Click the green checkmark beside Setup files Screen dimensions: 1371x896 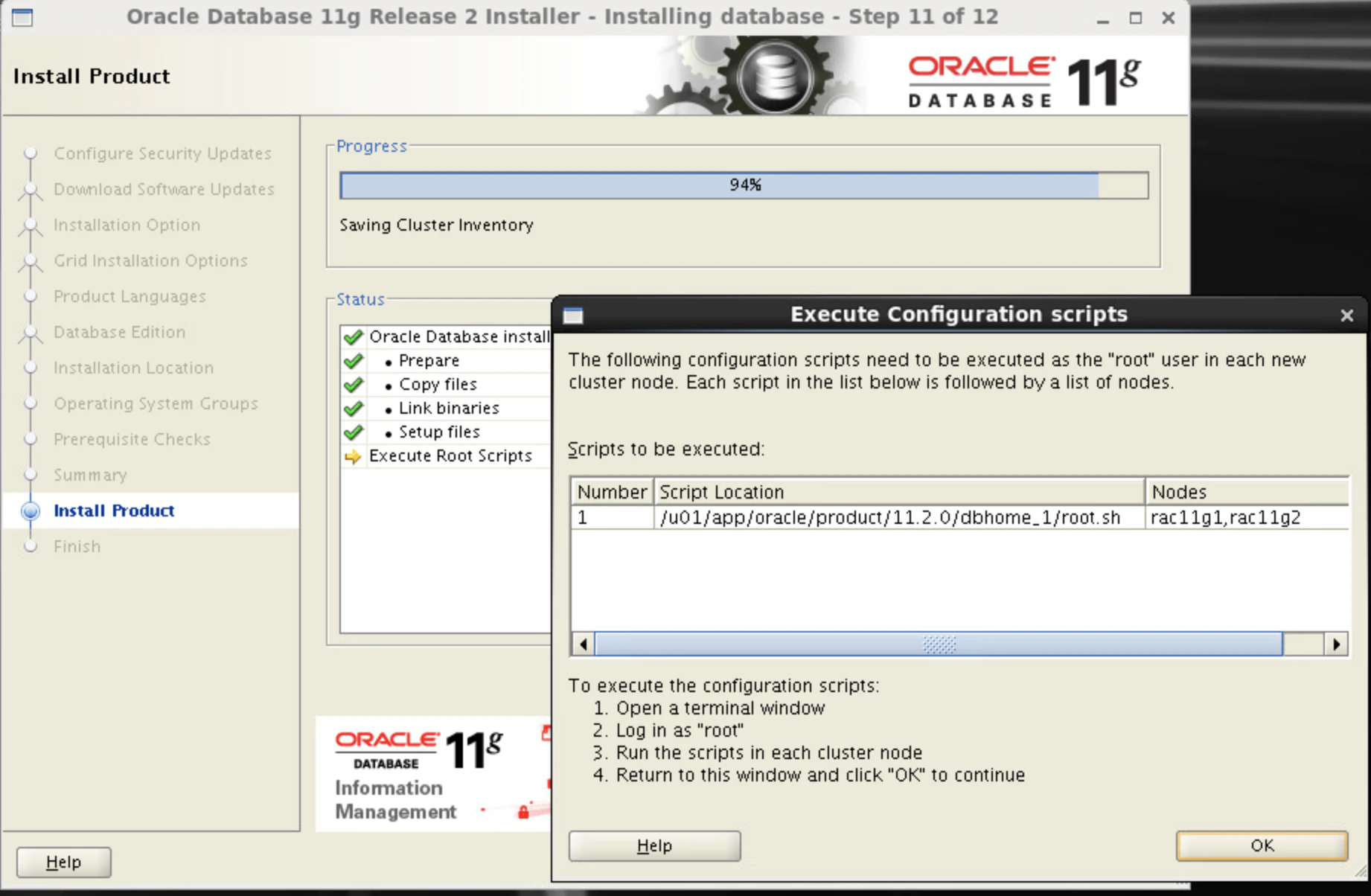click(354, 432)
